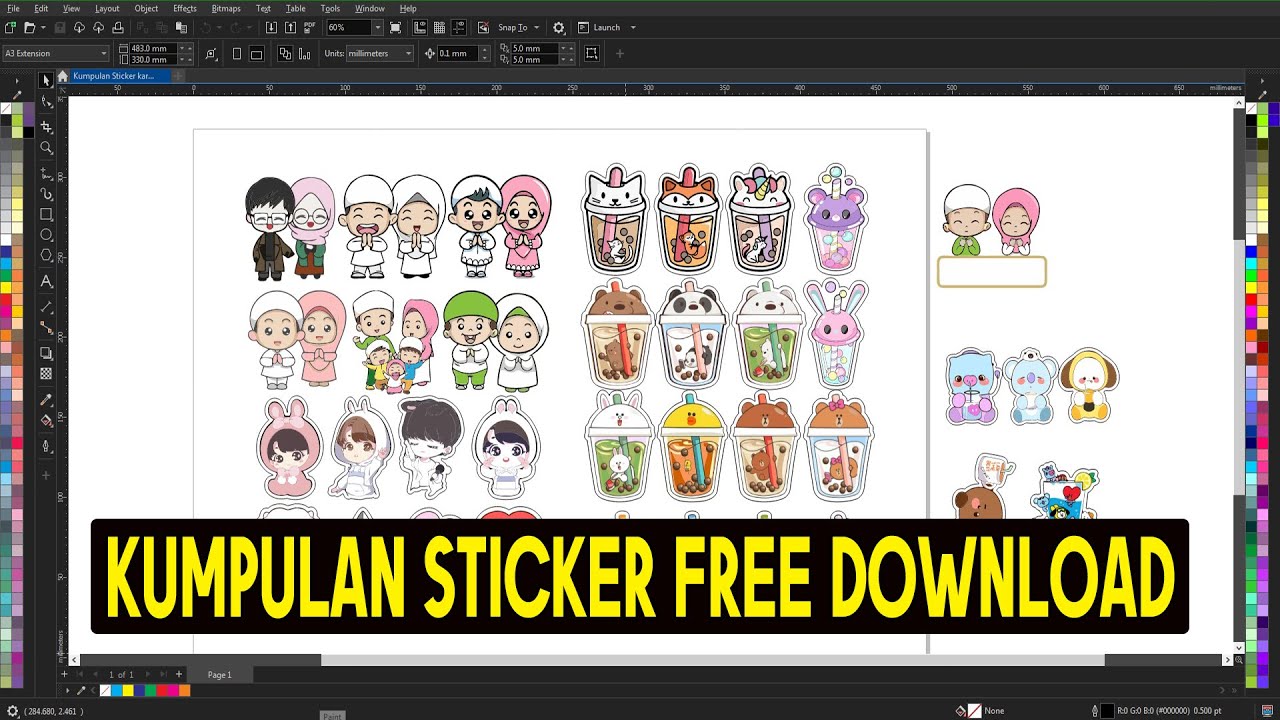Screen dimensions: 1280x720
Task: Open the Welcome screen home tab
Action: (x=63, y=76)
